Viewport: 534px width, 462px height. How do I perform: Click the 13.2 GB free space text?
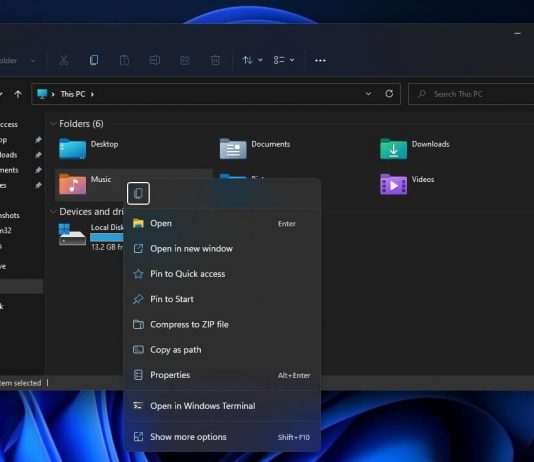coord(107,247)
